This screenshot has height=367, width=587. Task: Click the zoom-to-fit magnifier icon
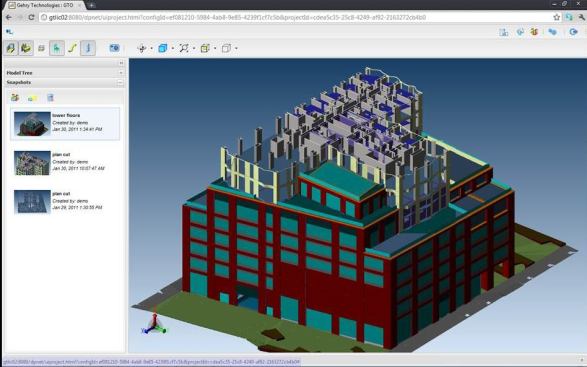tap(184, 48)
